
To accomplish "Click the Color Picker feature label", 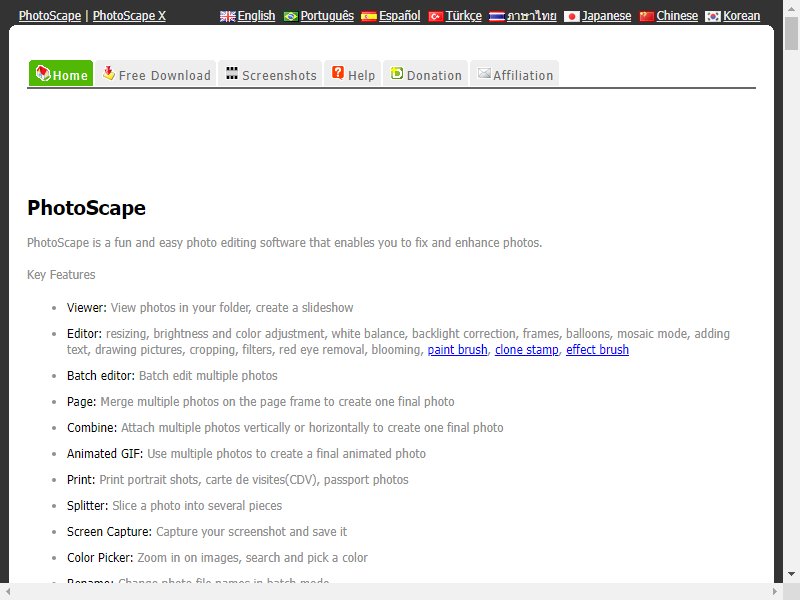I will point(100,558).
